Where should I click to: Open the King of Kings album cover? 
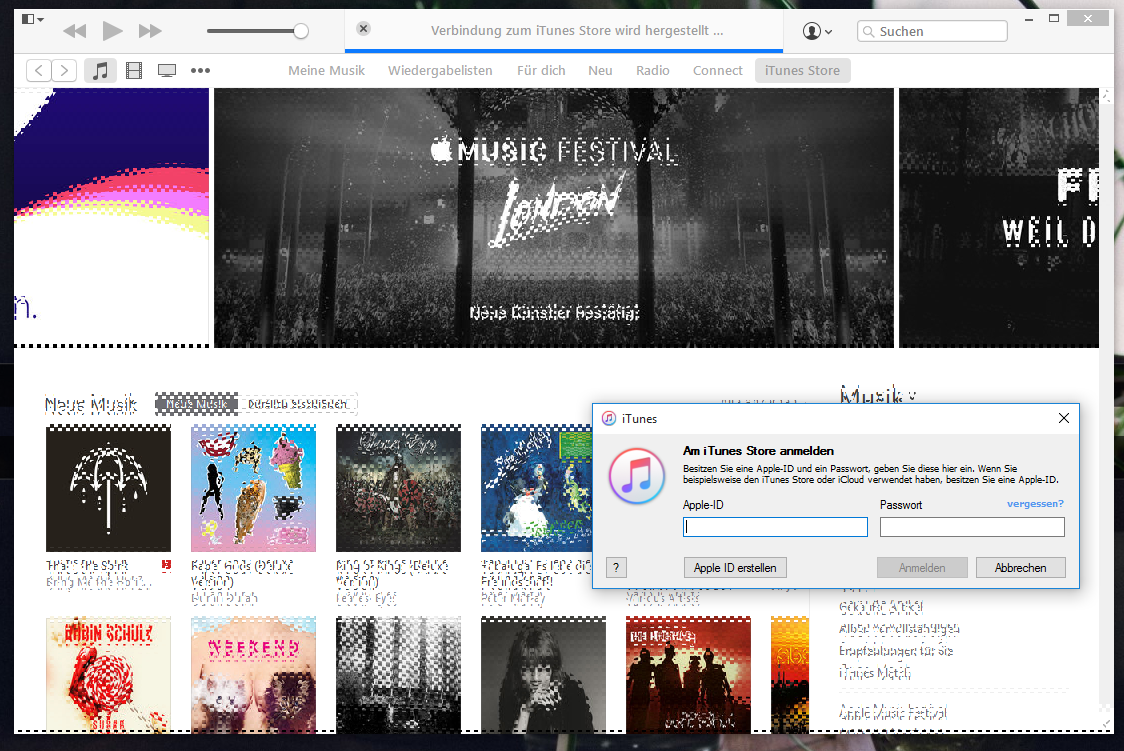pos(399,488)
